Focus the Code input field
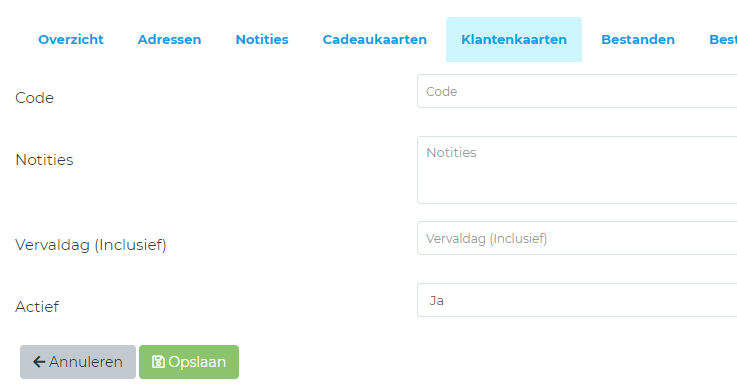 point(577,91)
